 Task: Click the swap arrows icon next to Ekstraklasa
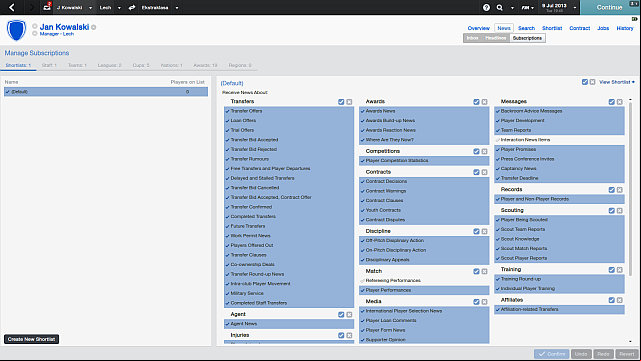pyautogui.click(x=132, y=7)
